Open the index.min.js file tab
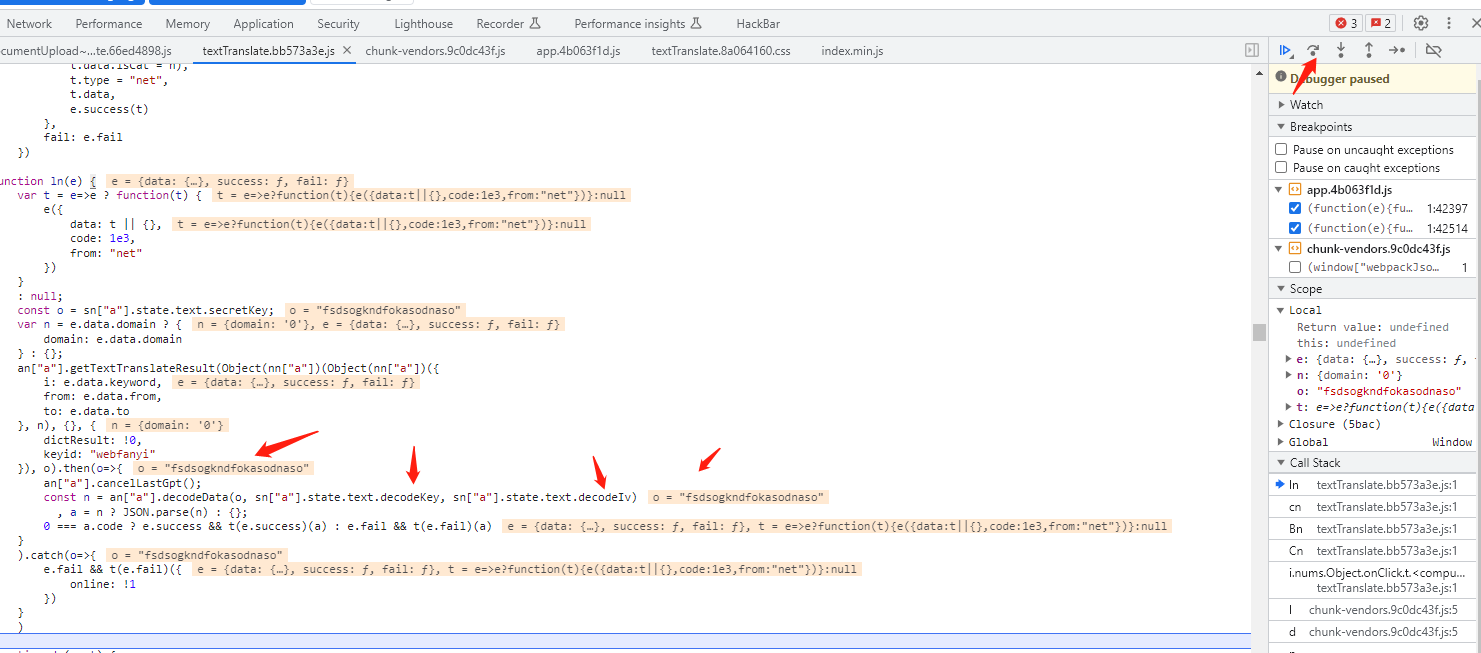1481x653 pixels. point(852,50)
